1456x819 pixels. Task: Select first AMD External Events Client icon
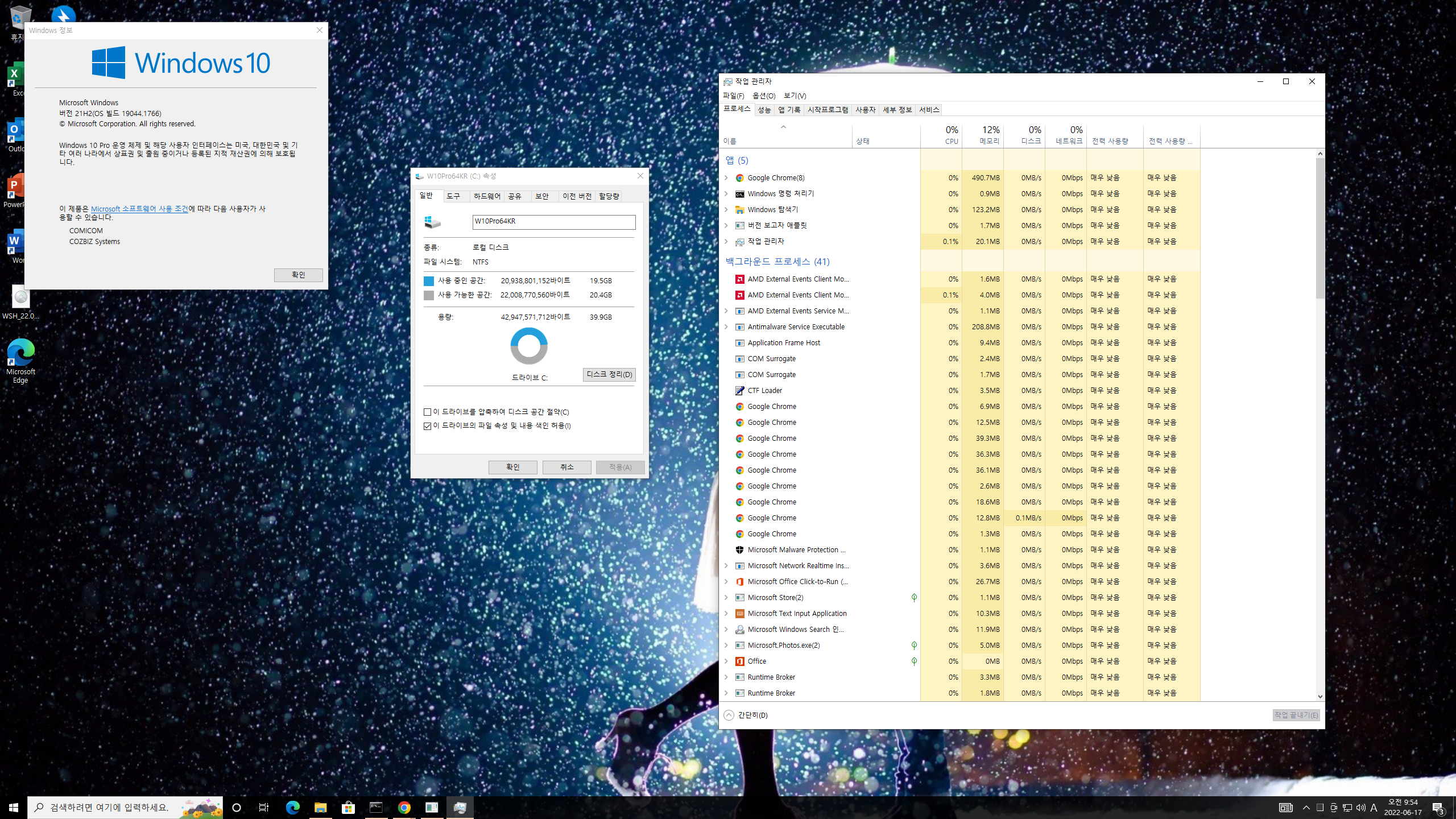[x=739, y=279]
